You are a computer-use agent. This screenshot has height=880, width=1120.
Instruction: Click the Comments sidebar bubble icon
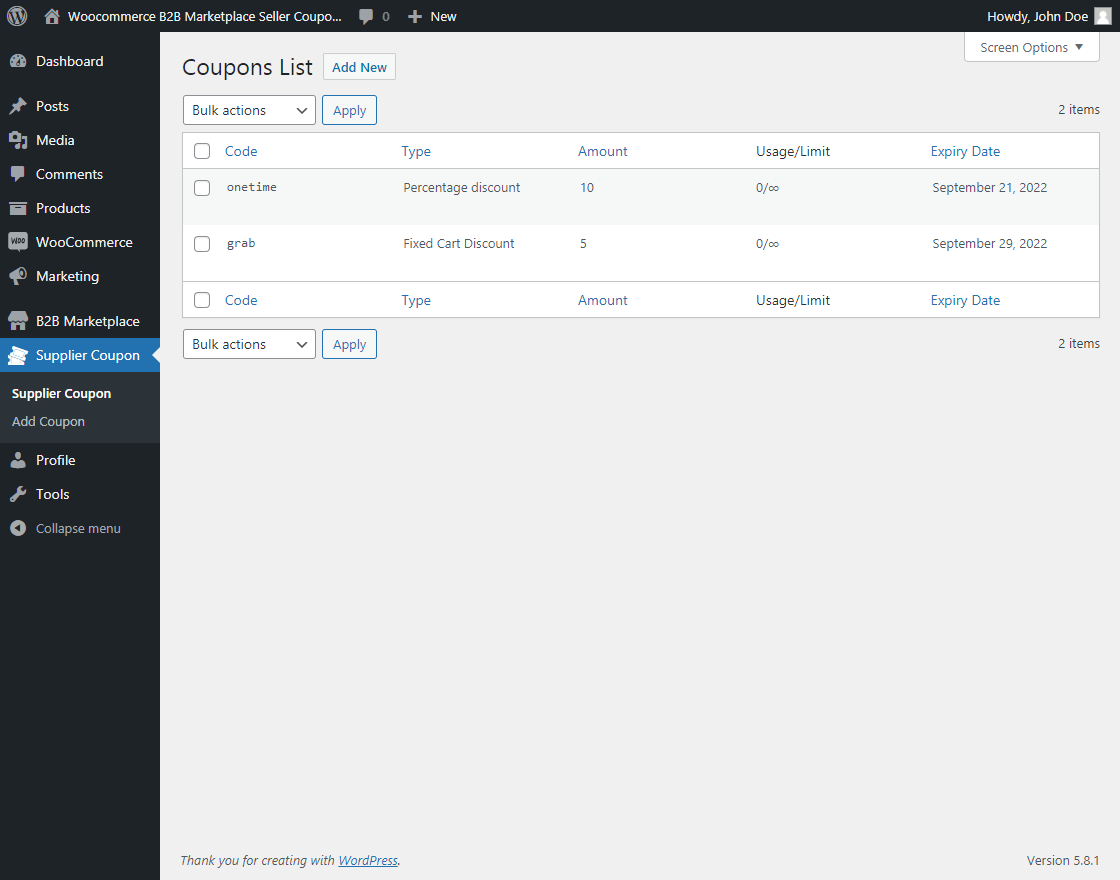click(18, 174)
